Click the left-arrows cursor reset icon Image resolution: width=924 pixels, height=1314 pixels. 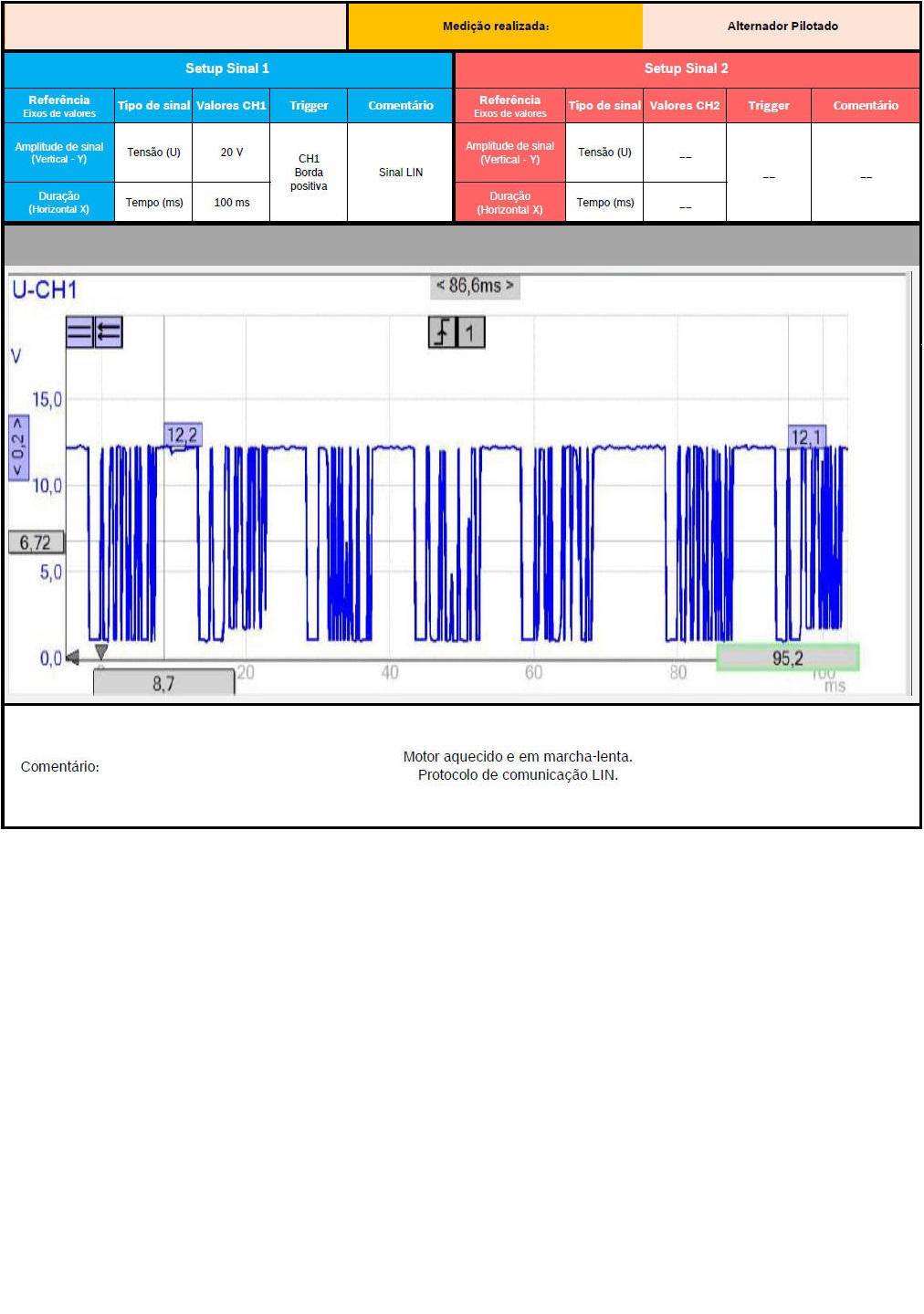coord(109,332)
